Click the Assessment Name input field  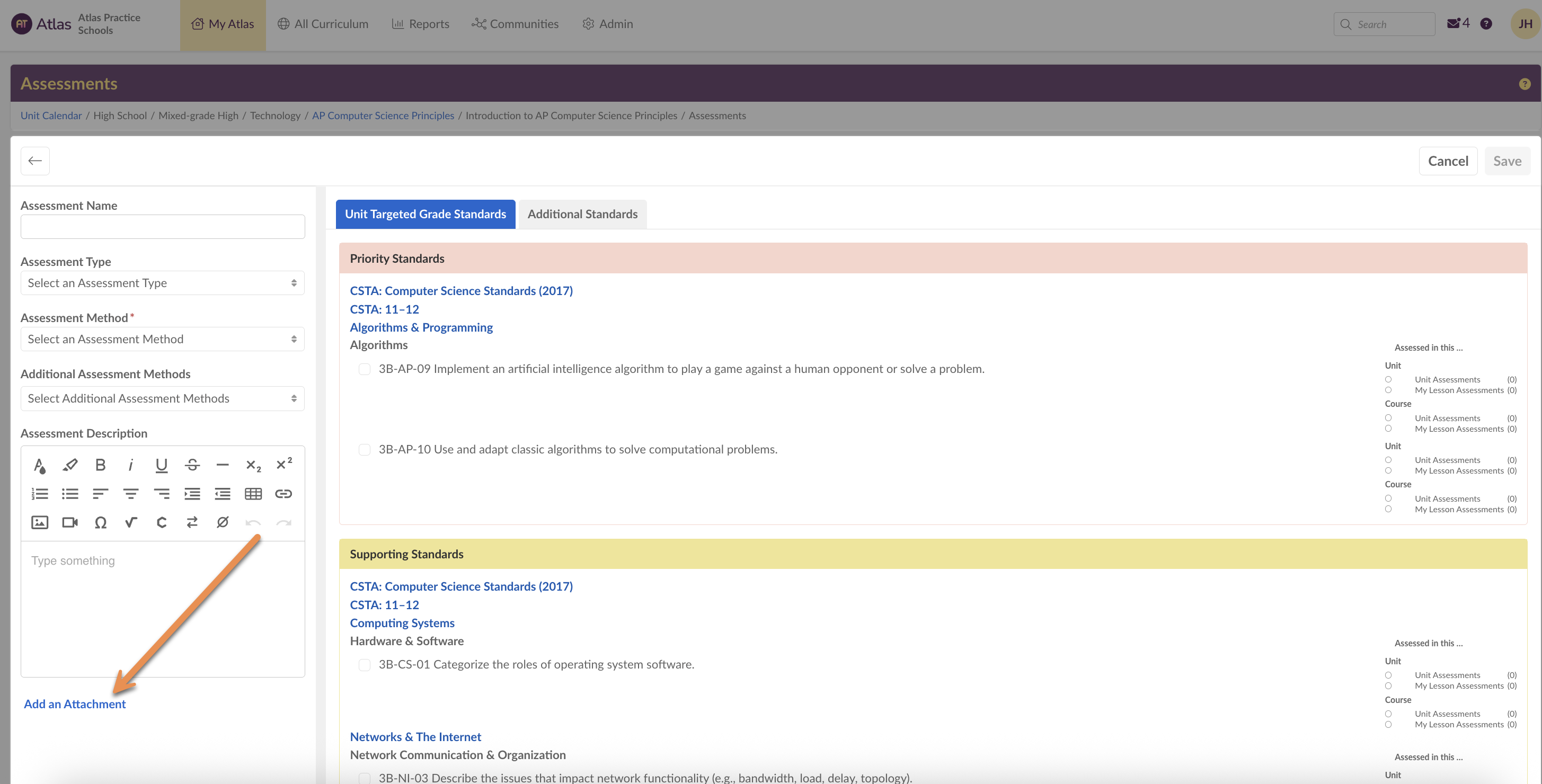[x=162, y=227]
